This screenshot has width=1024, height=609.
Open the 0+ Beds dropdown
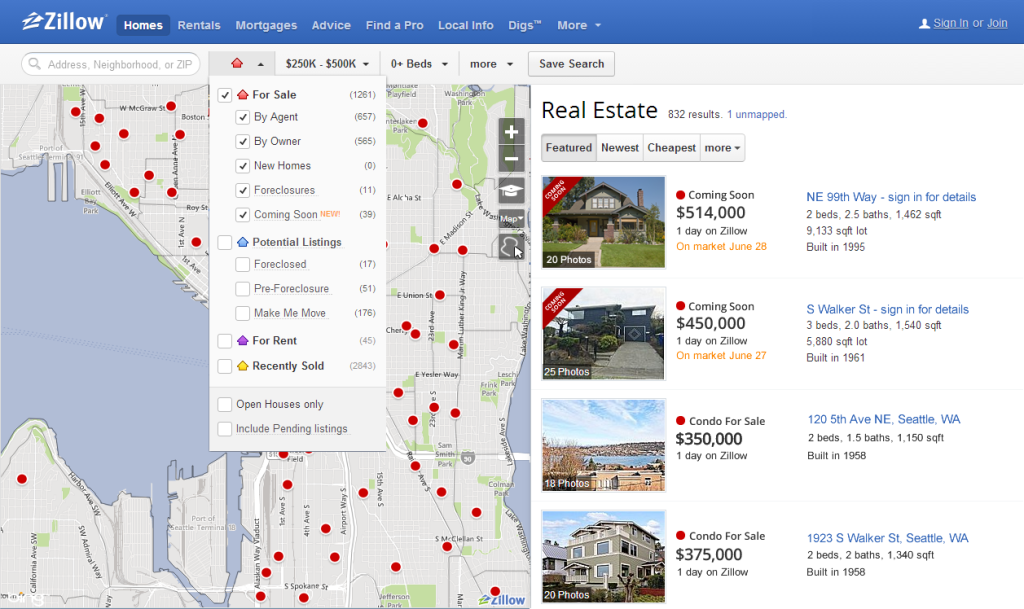click(x=419, y=64)
